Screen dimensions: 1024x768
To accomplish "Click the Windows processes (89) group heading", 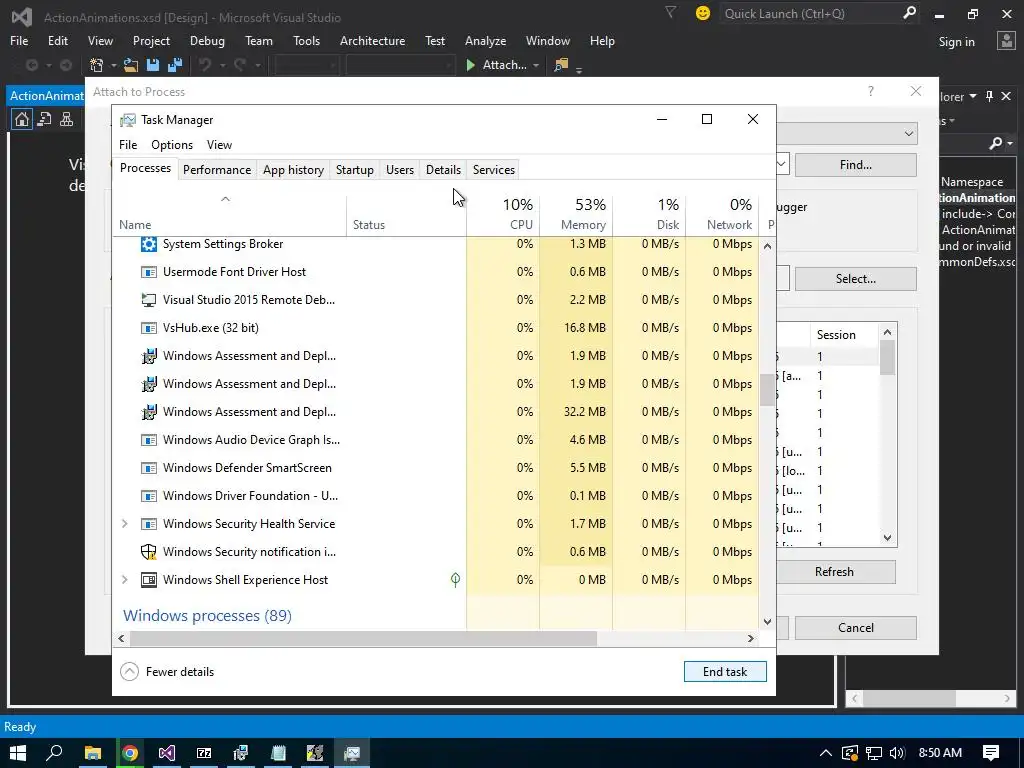I will 207,616.
